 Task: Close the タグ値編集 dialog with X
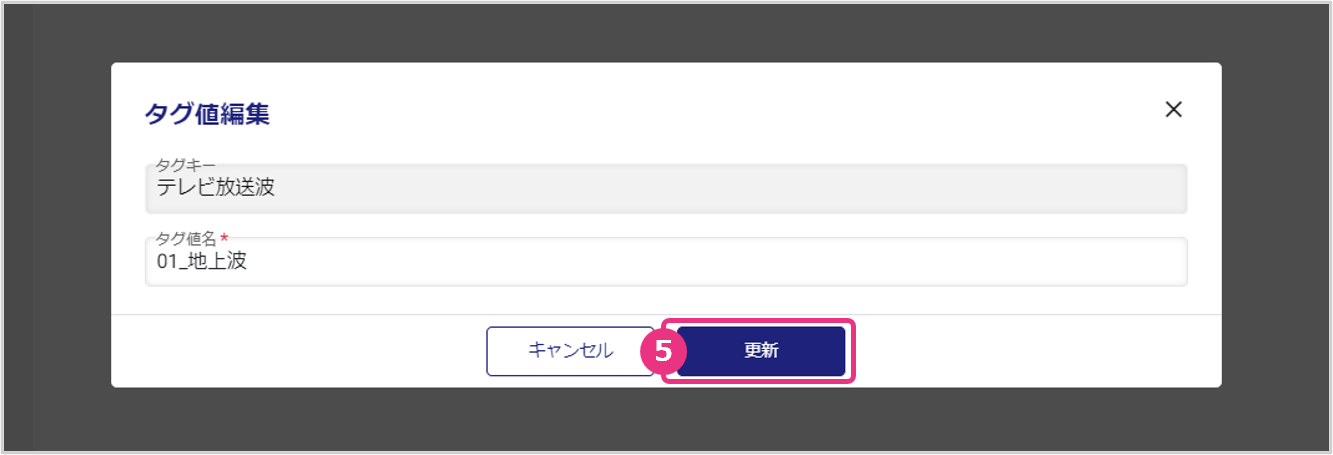click(x=1174, y=110)
